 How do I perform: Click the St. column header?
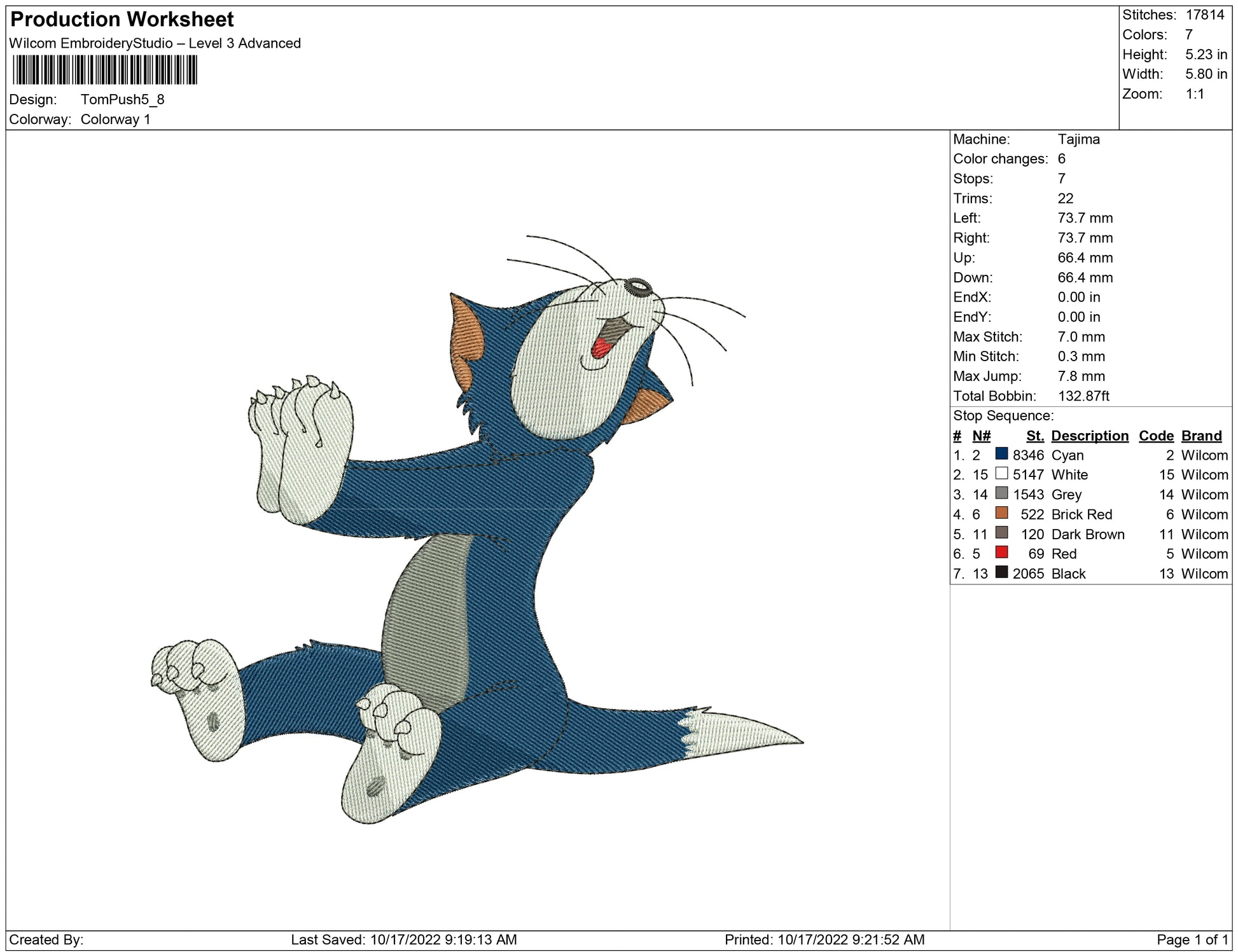pyautogui.click(x=1034, y=436)
